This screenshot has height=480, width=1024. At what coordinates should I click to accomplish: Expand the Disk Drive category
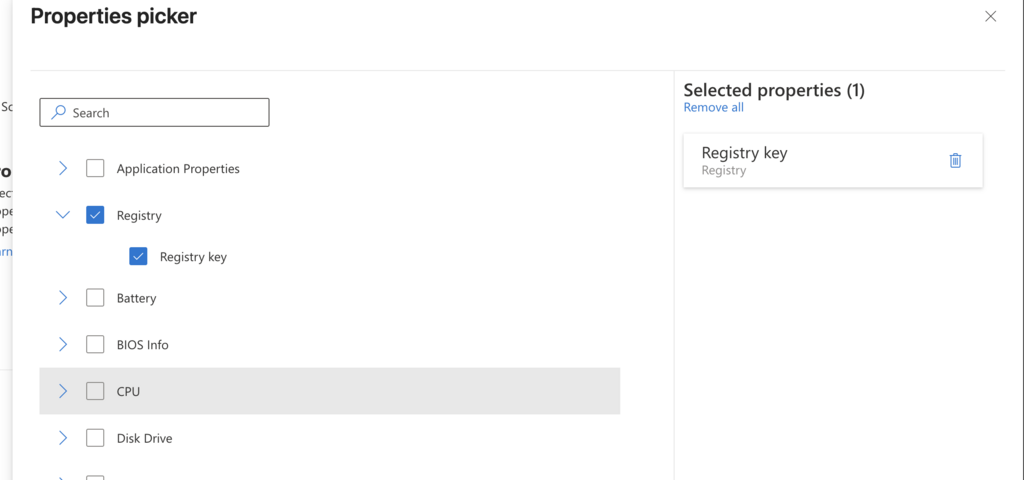coord(63,438)
